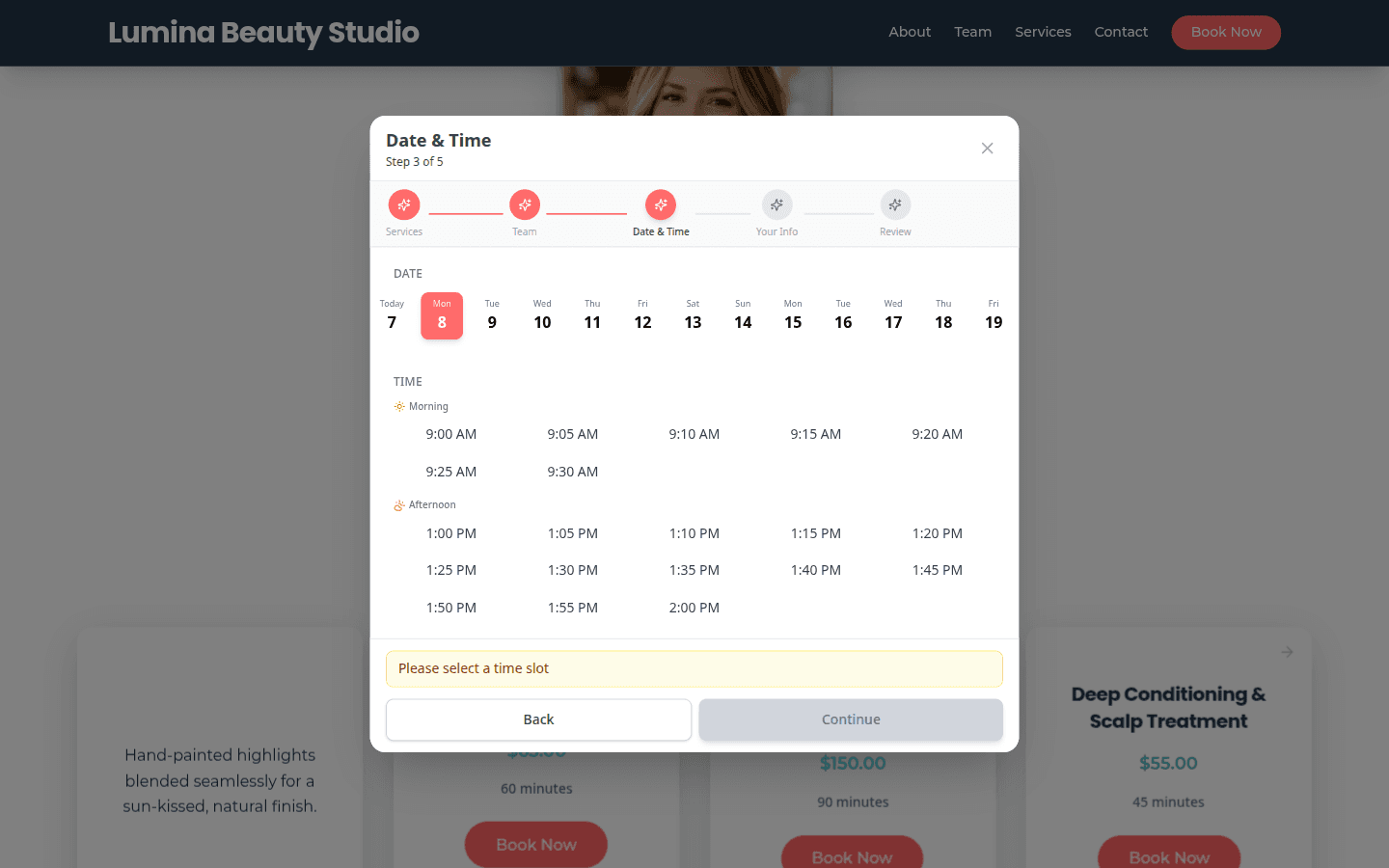This screenshot has width=1389, height=868.
Task: Select the 9:15 AM slot
Action: point(816,434)
